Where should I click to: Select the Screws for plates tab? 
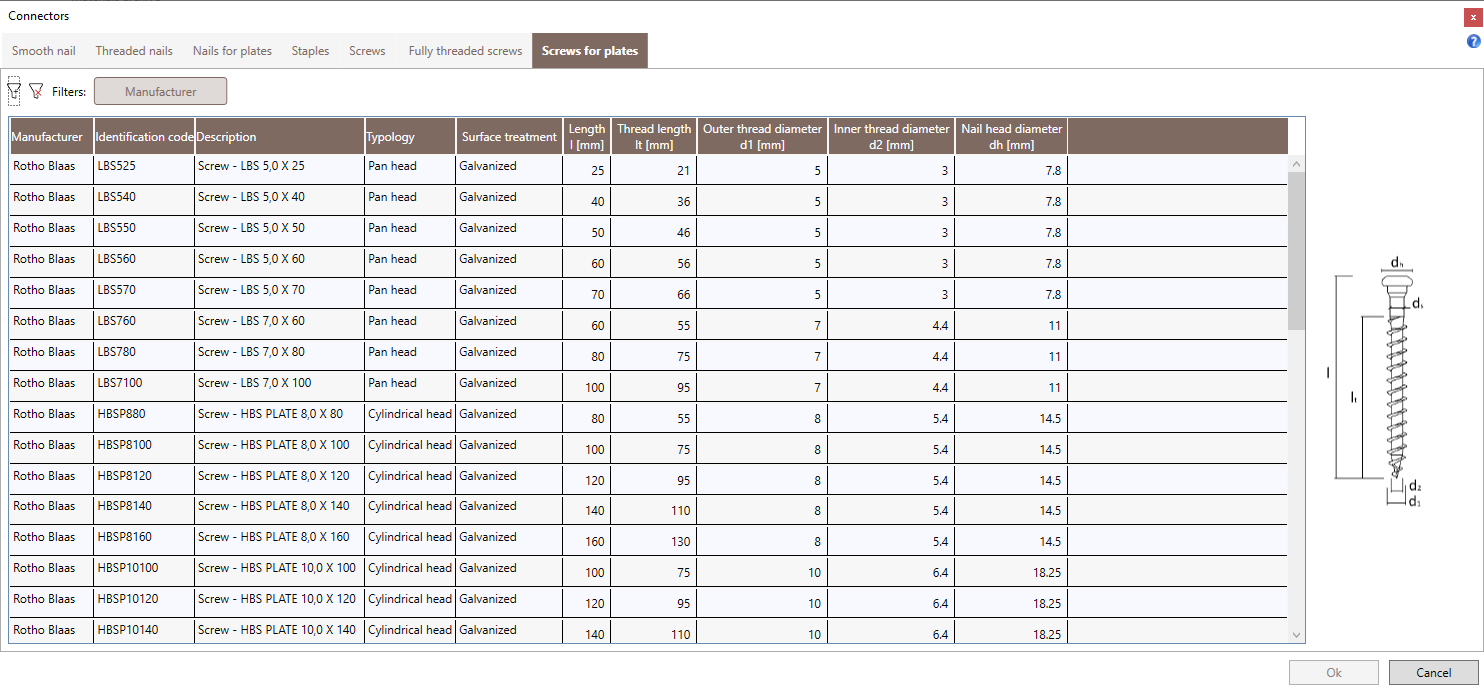(590, 51)
